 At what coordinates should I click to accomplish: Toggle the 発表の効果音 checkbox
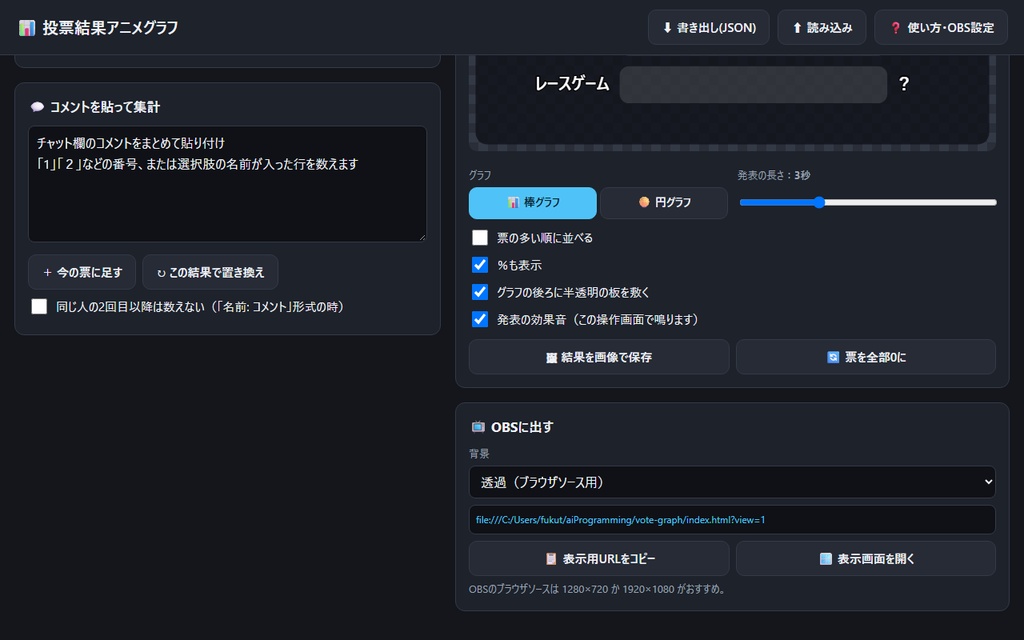click(480, 319)
